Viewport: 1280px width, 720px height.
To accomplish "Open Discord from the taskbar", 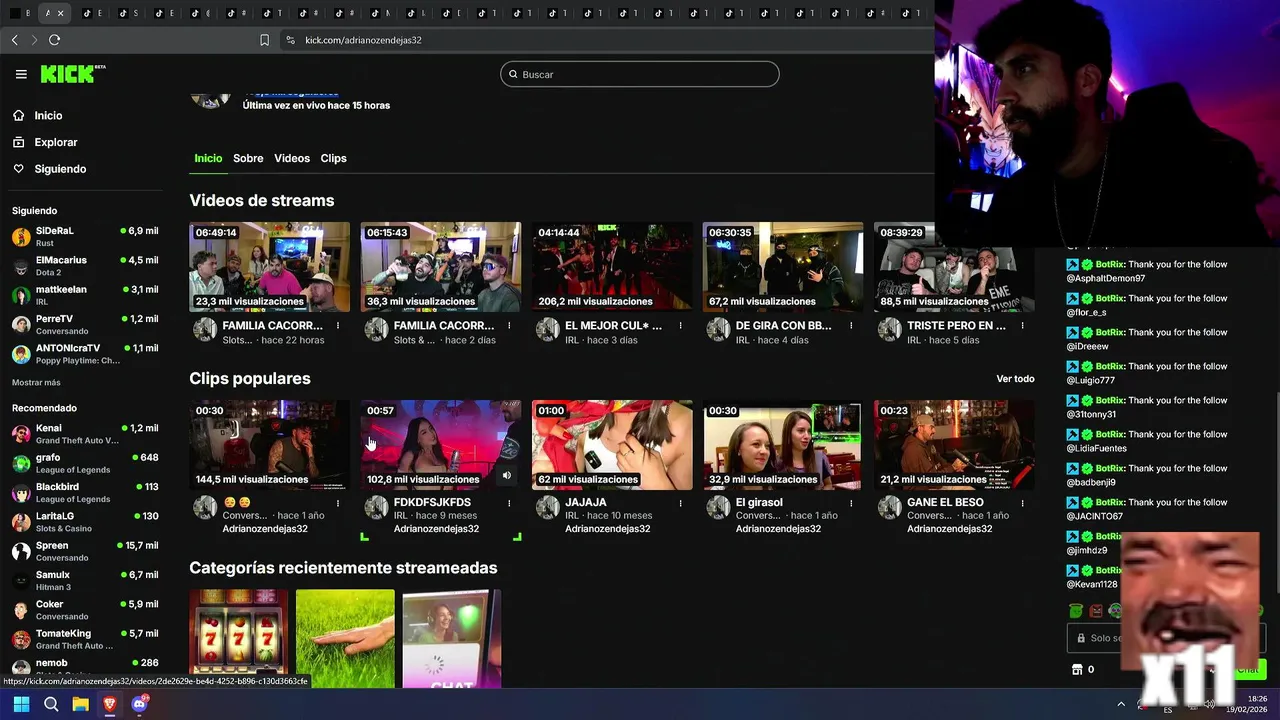I will pos(139,704).
